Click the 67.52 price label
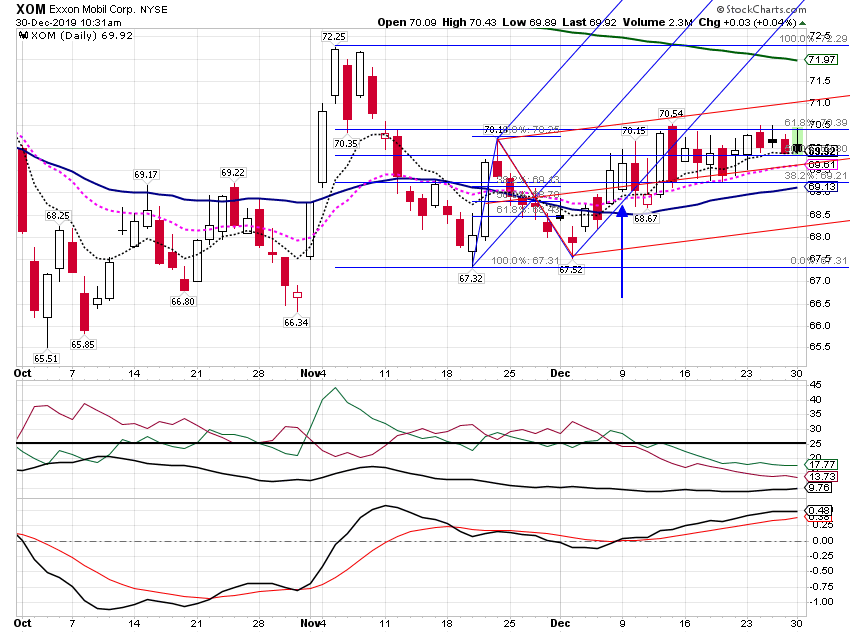 [571, 269]
